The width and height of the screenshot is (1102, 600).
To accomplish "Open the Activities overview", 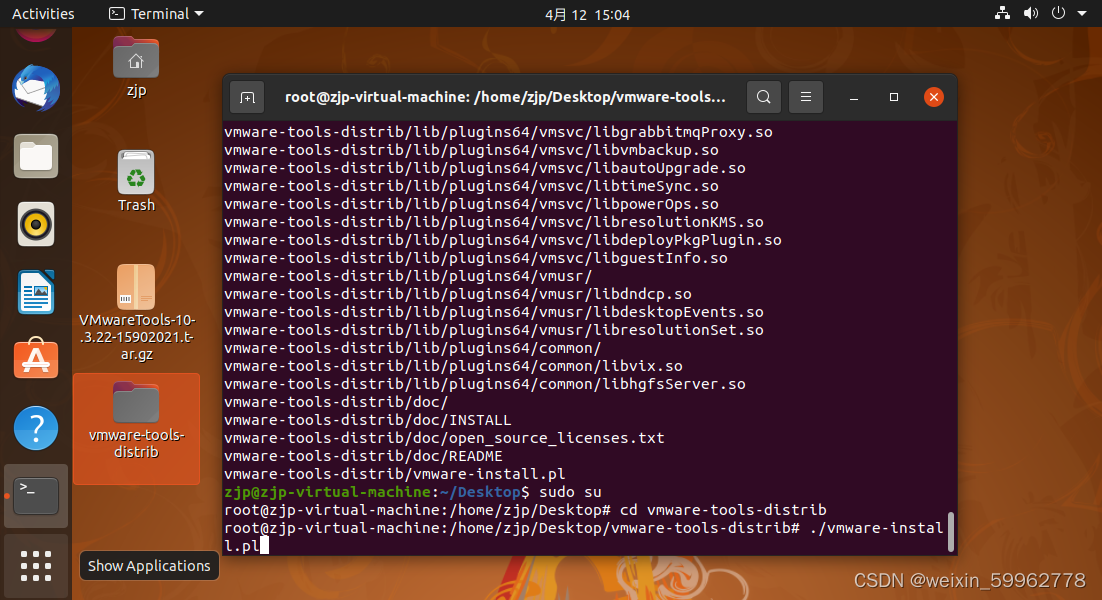I will [x=43, y=13].
